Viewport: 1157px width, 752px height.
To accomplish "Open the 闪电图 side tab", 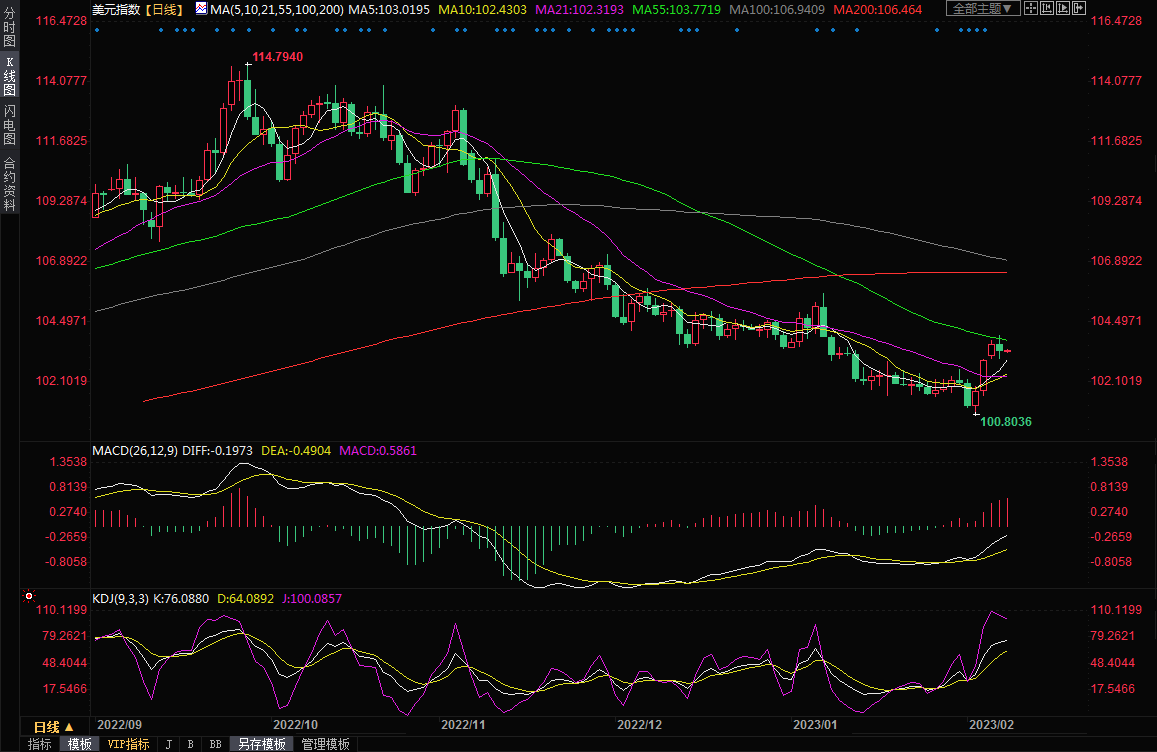I will (x=9, y=124).
